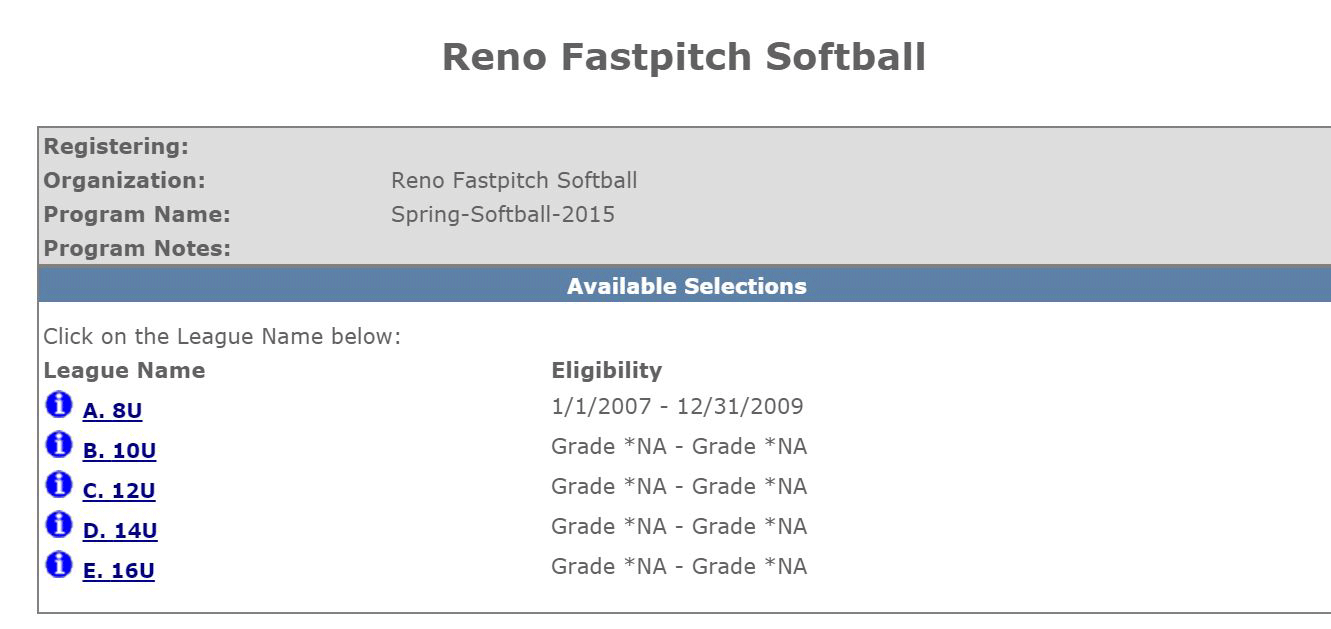Choose the B. 10U league link
1331x629 pixels.
click(119, 451)
